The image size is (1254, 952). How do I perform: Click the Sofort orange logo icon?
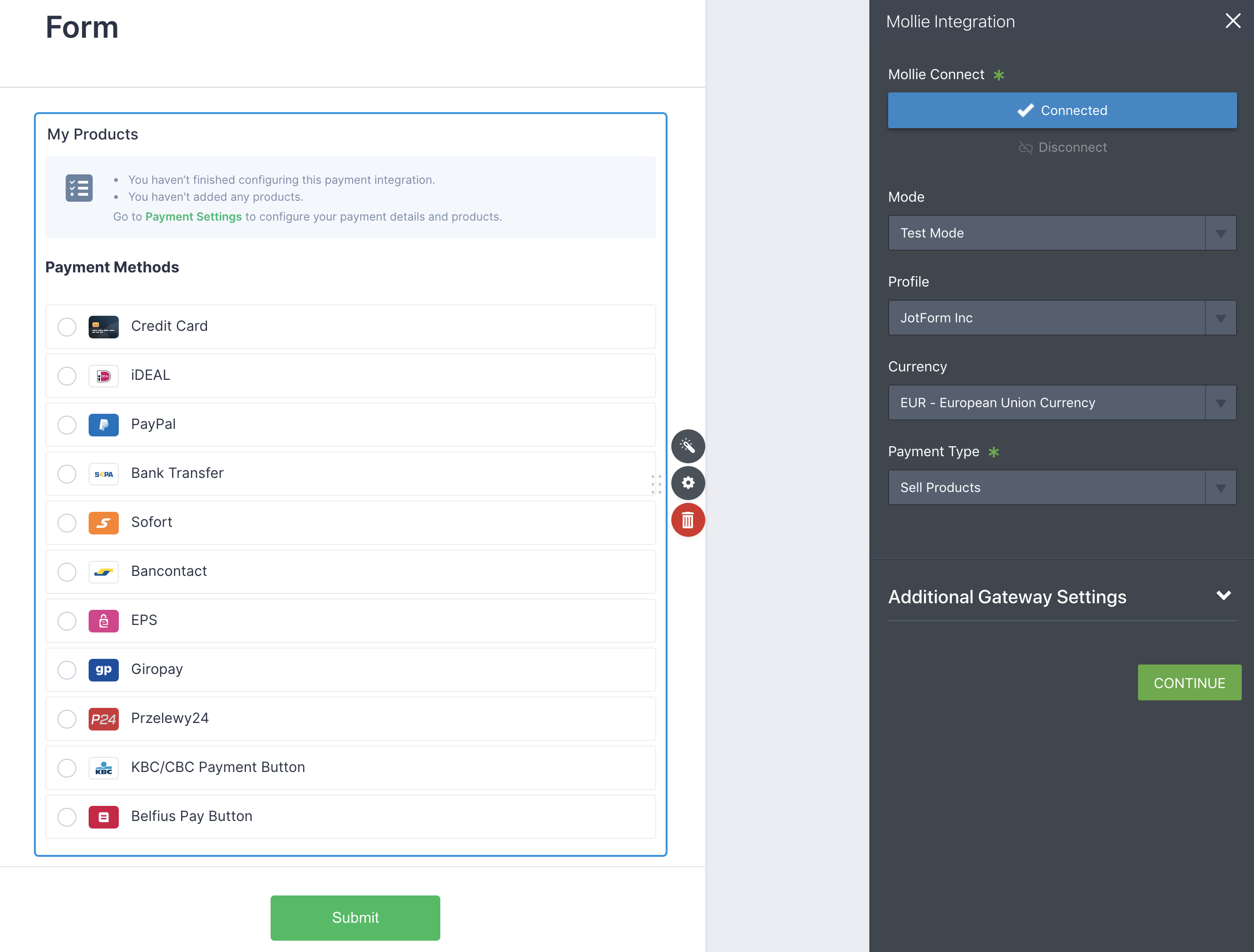[x=103, y=523]
